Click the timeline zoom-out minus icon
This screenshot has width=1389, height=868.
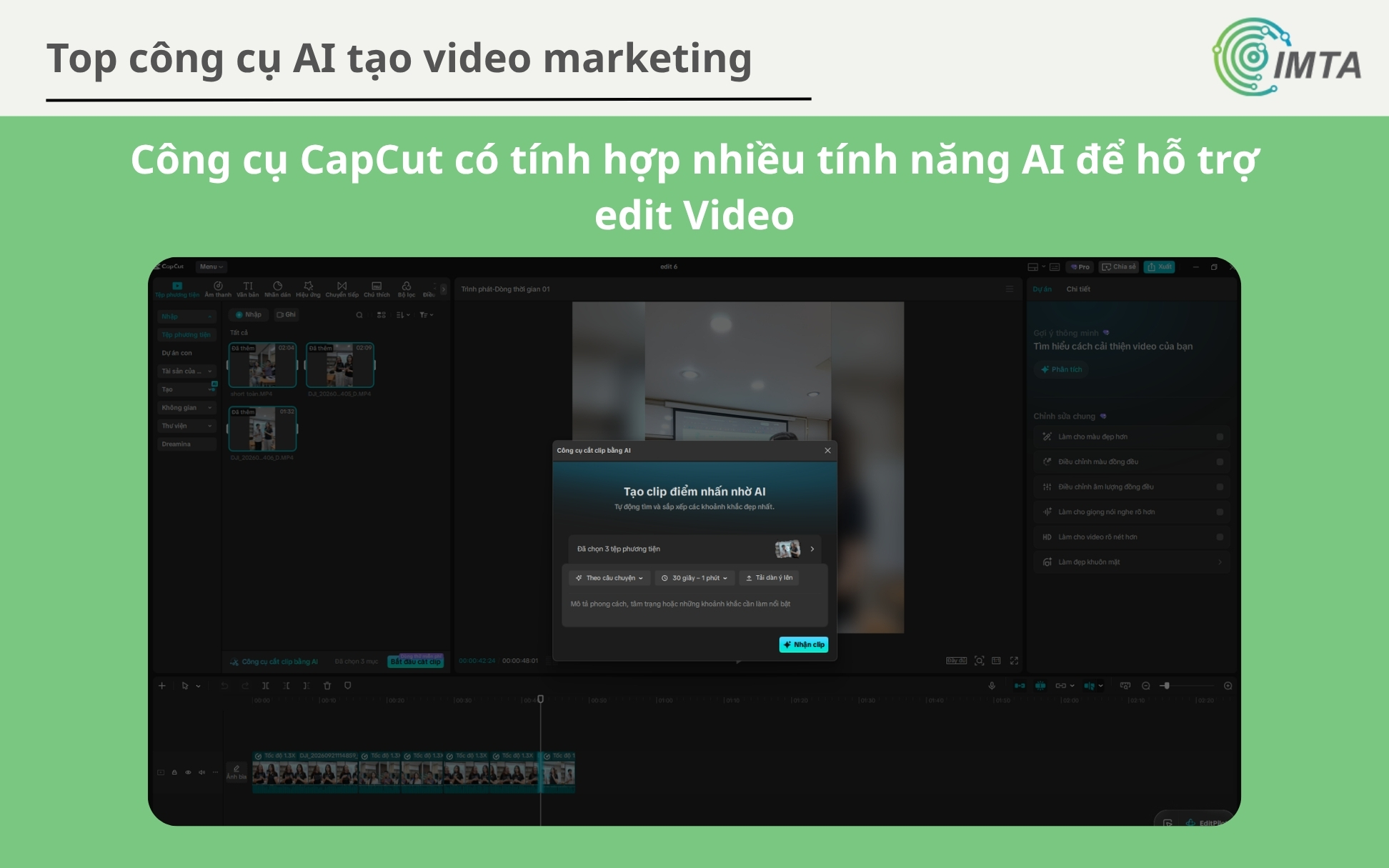coord(1146,686)
